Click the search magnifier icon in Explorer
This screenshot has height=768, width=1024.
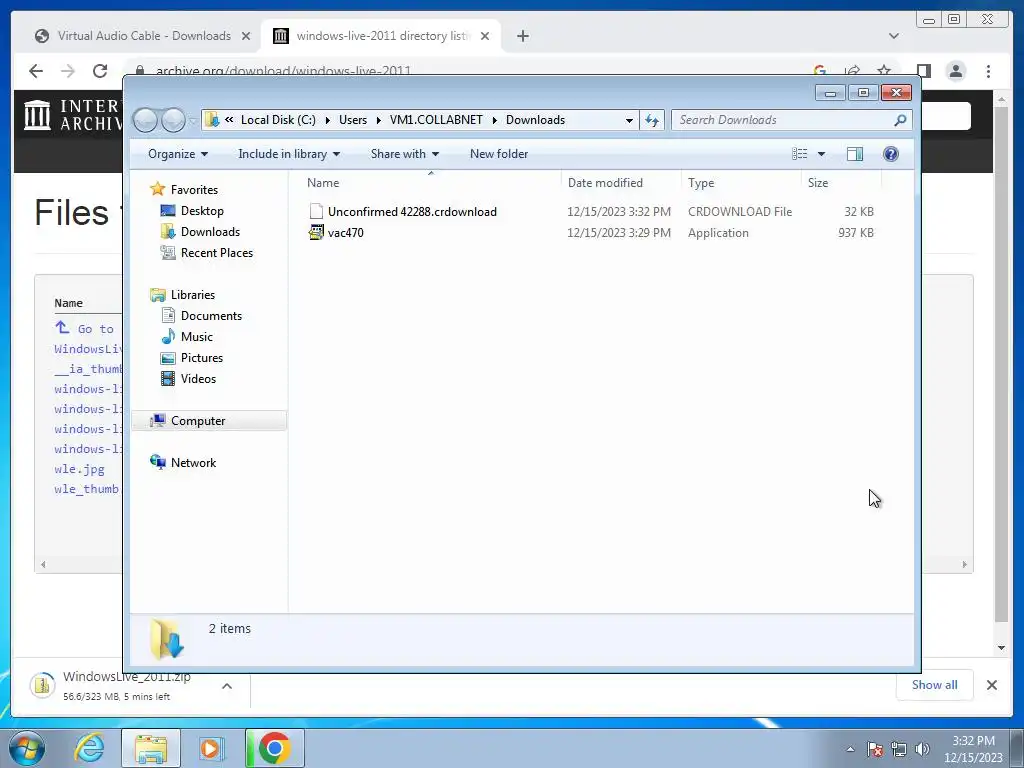pyautogui.click(x=900, y=120)
